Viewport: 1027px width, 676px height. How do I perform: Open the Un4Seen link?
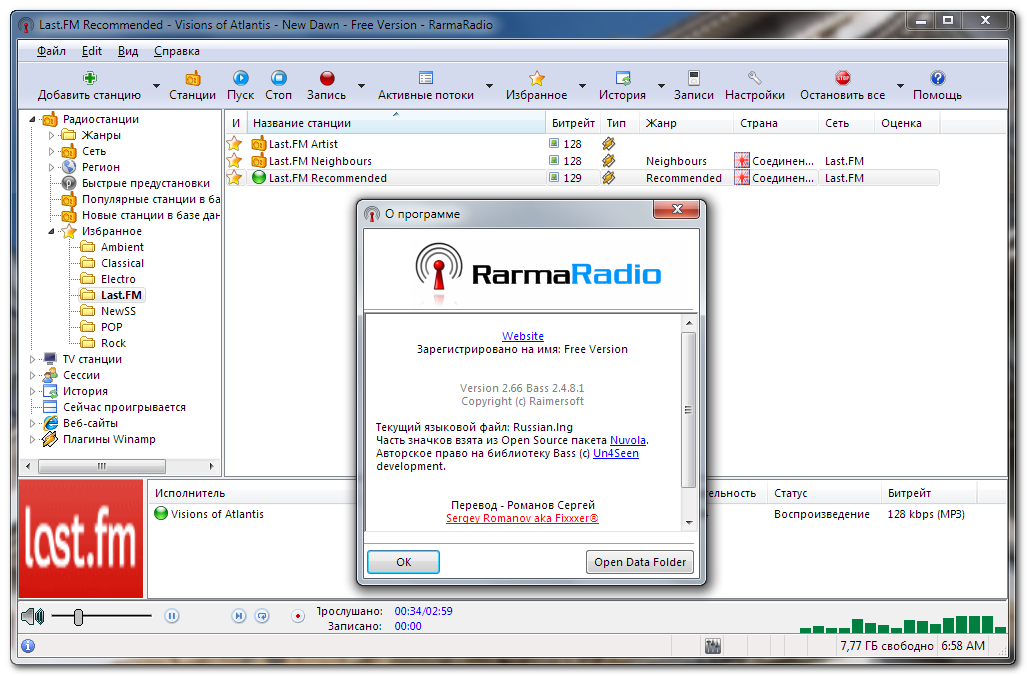point(616,453)
